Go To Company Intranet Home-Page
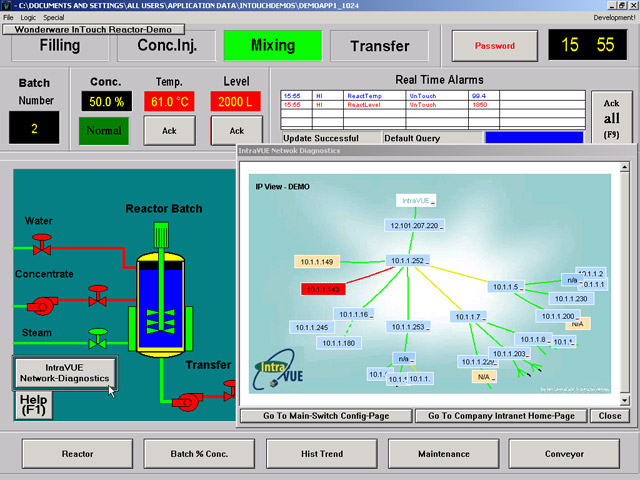 pyautogui.click(x=501, y=416)
